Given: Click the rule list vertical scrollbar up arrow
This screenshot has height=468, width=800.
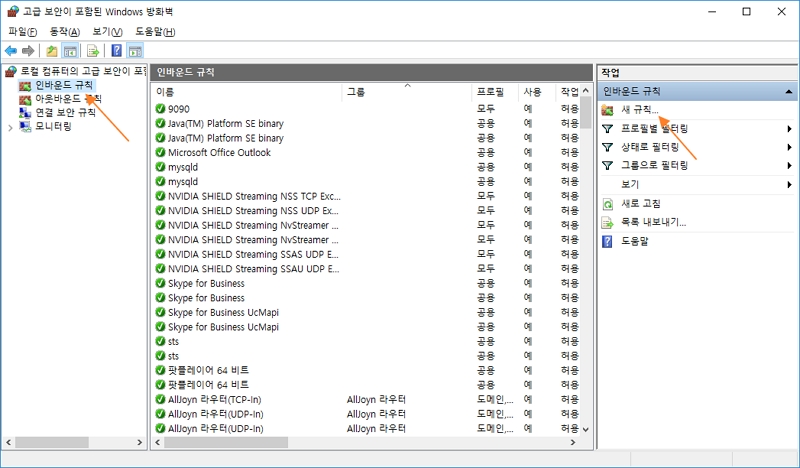Looking at the screenshot, I should 586,90.
